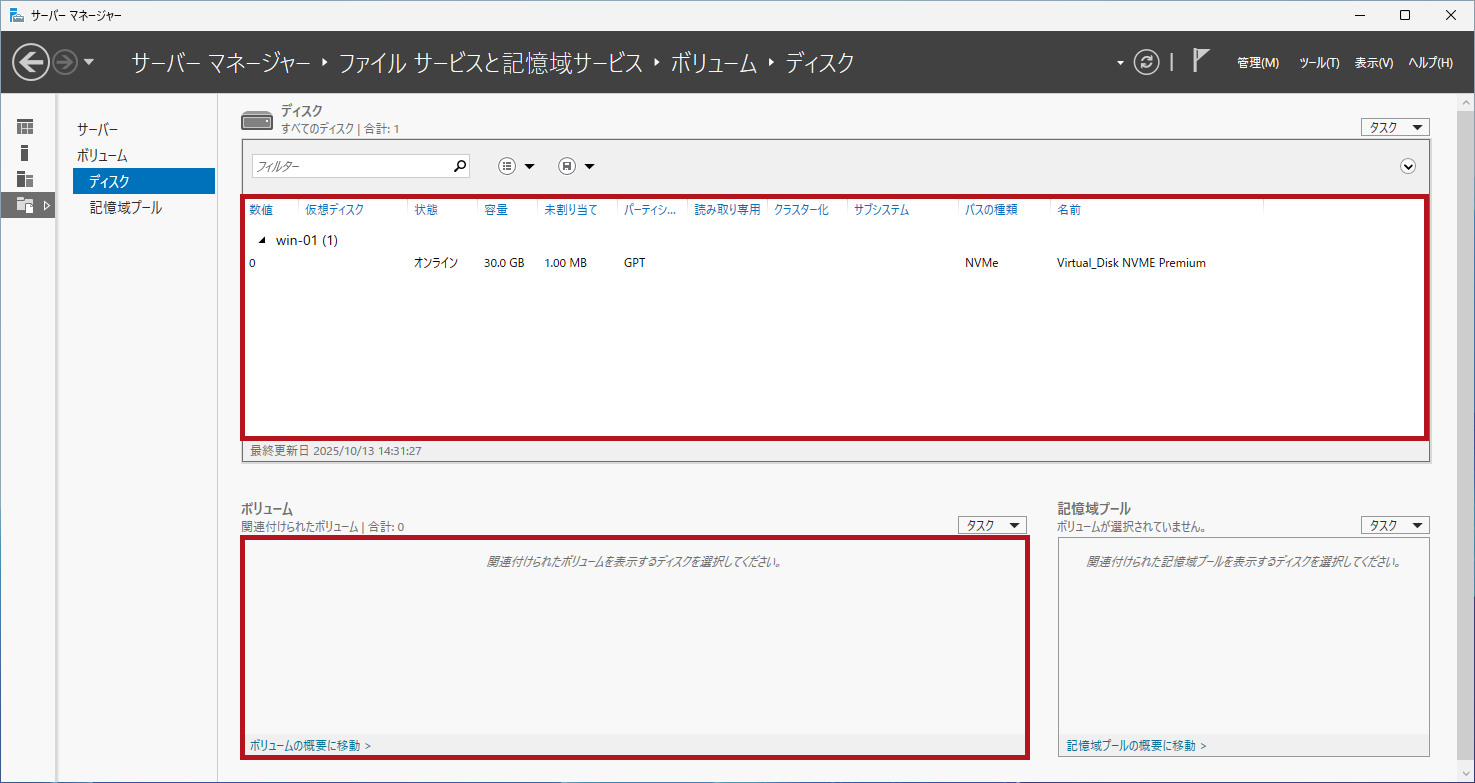Click into the フィルター text field

click(350, 167)
